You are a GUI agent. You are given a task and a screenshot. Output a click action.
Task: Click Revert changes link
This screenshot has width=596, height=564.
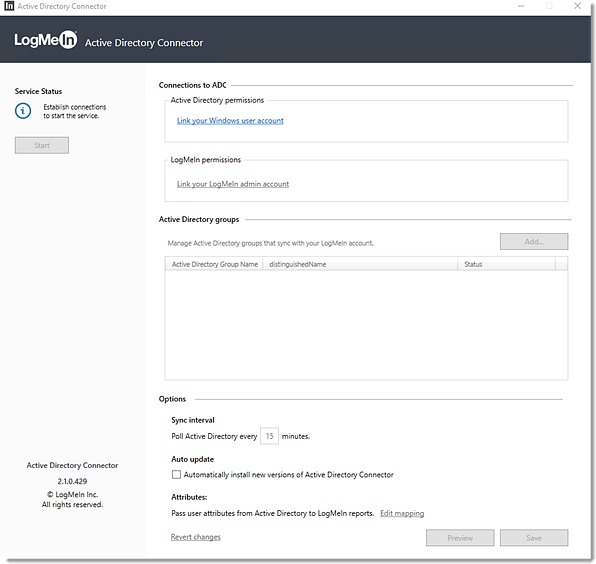click(196, 537)
